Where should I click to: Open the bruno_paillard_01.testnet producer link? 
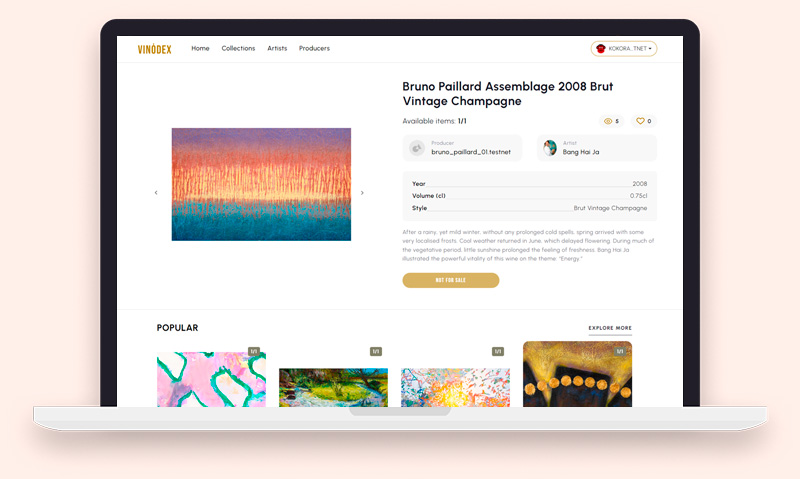471,152
